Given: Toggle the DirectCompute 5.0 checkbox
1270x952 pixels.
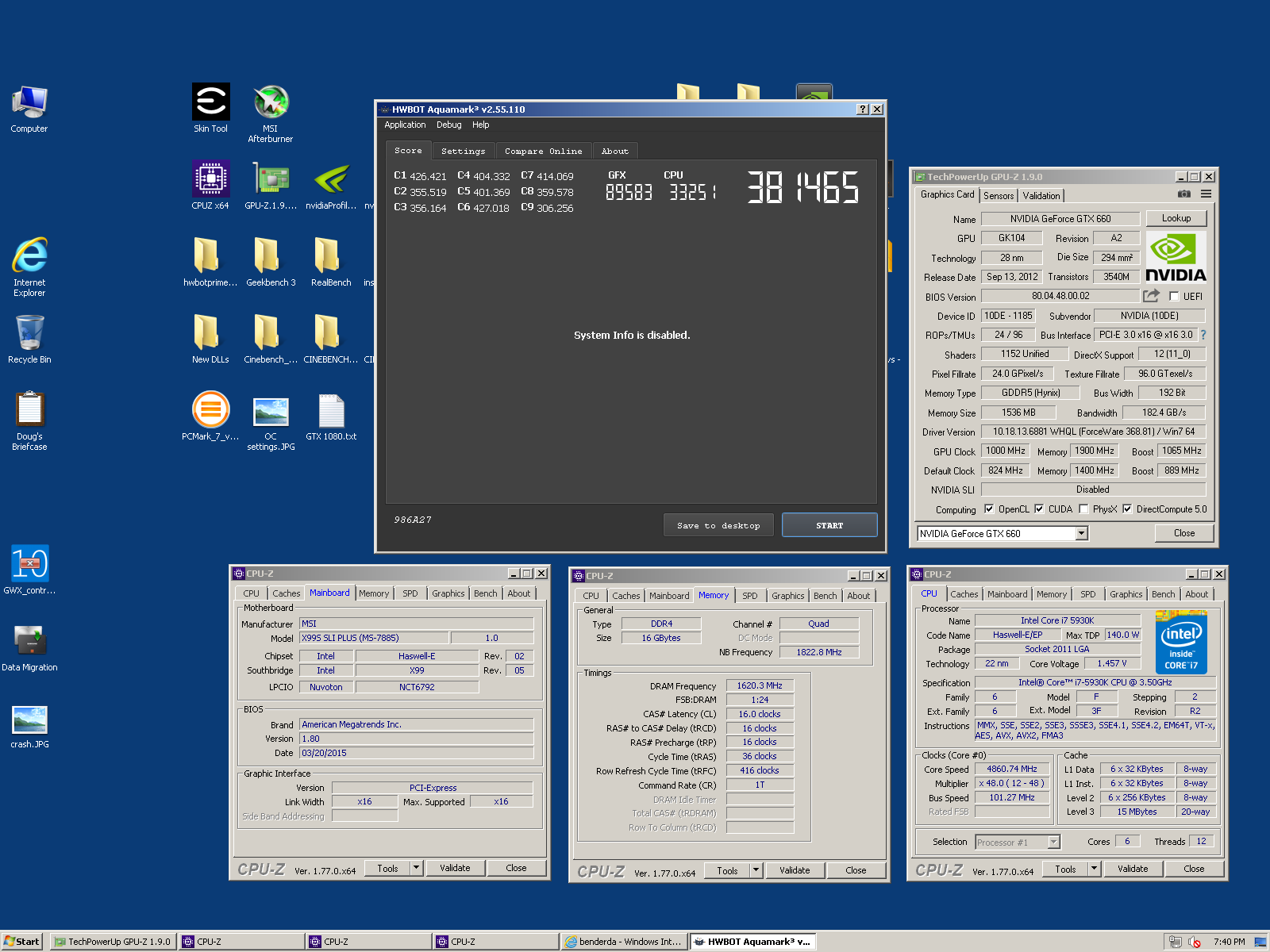Looking at the screenshot, I should pos(1127,509).
